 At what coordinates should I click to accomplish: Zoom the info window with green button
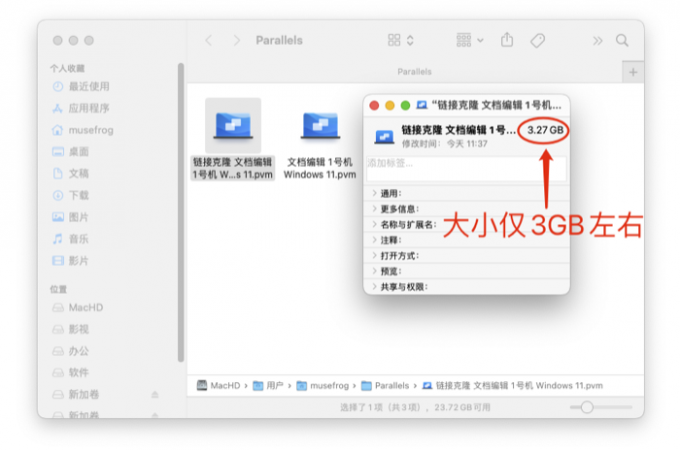tap(405, 105)
